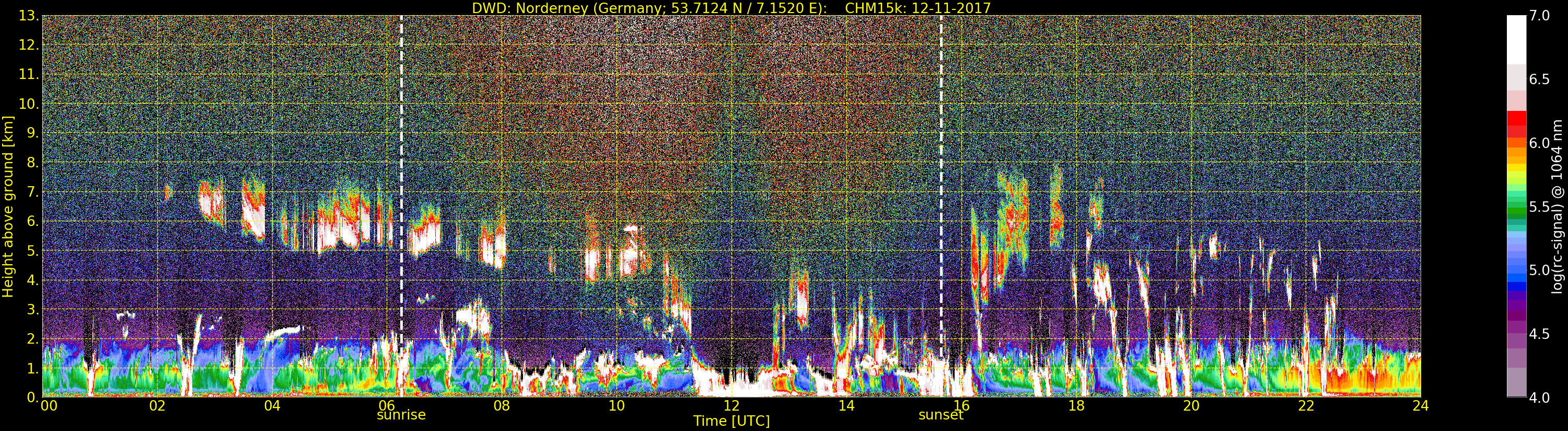Click the "6.5" colorbar tick label

click(1539, 80)
